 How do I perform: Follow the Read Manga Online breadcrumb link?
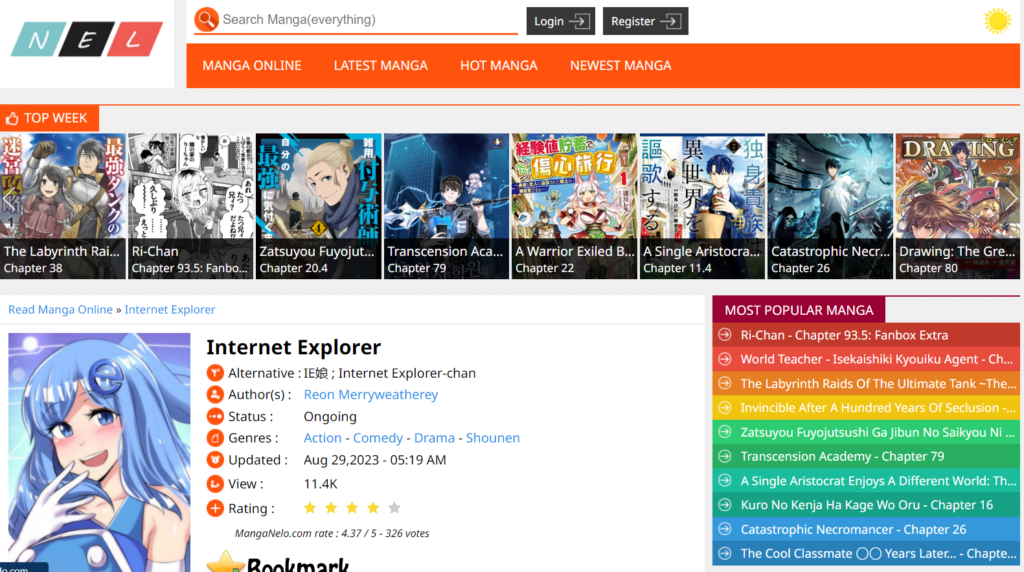[x=60, y=310]
